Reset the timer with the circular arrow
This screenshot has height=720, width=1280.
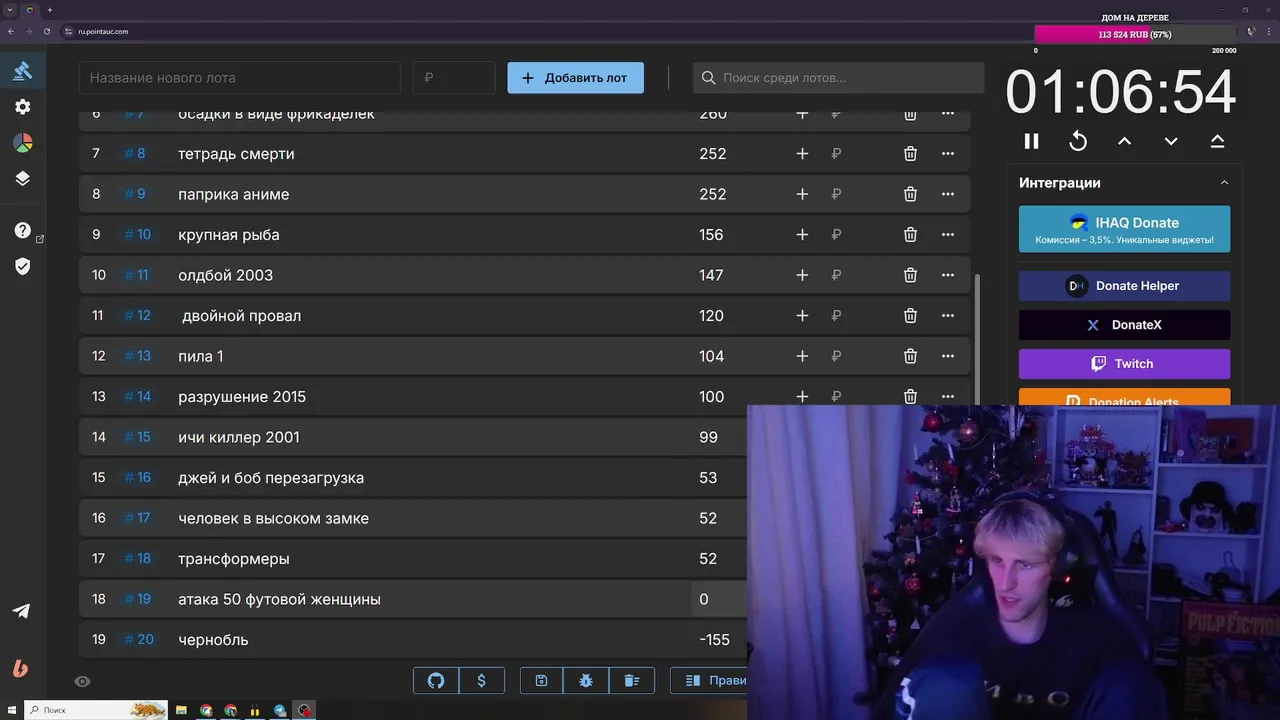[1078, 141]
